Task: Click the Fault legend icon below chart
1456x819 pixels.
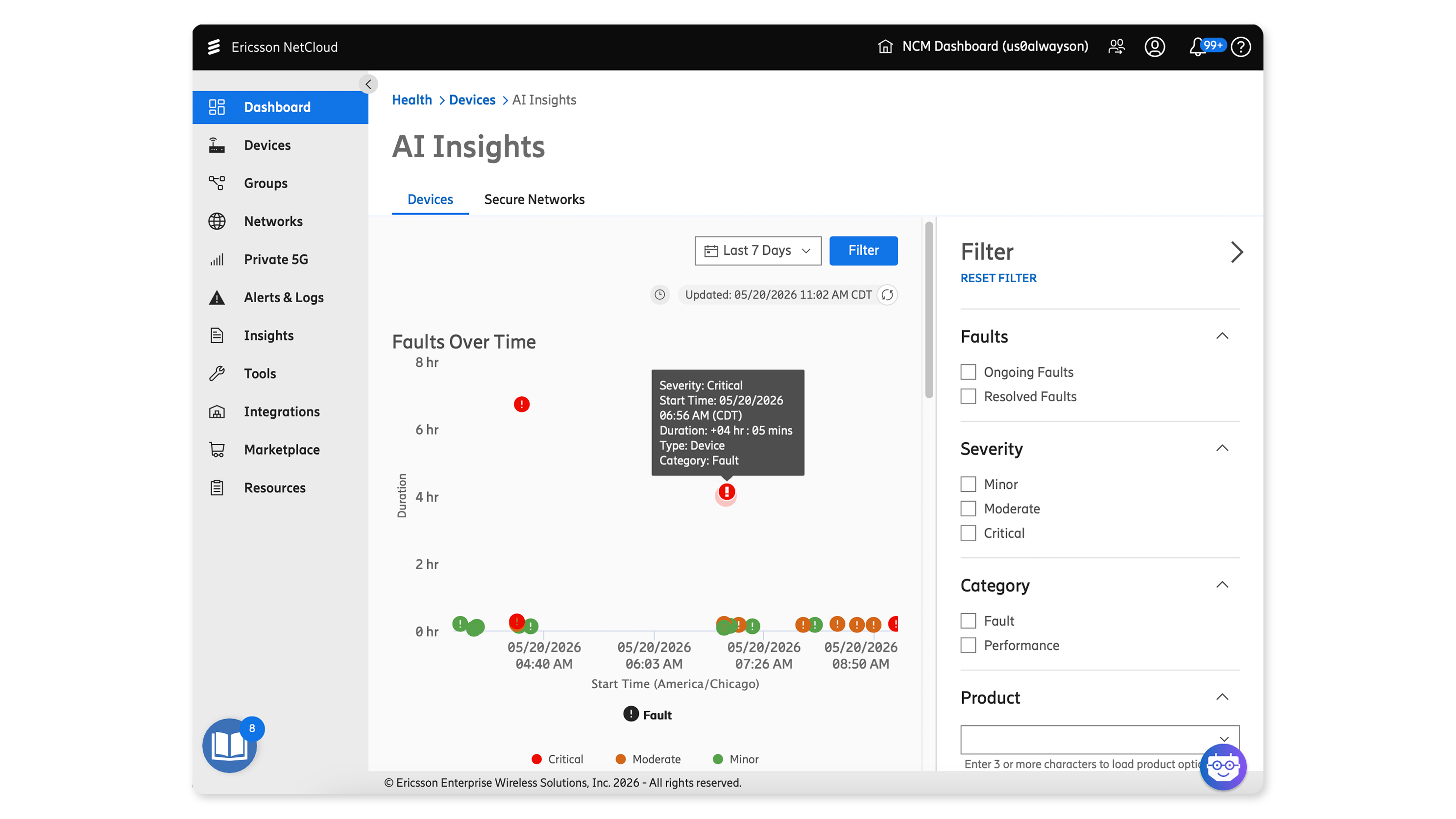Action: (x=631, y=714)
